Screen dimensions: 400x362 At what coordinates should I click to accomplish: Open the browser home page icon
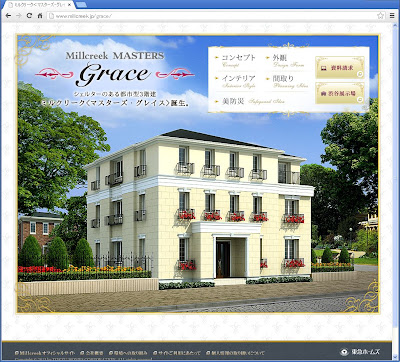(40, 16)
